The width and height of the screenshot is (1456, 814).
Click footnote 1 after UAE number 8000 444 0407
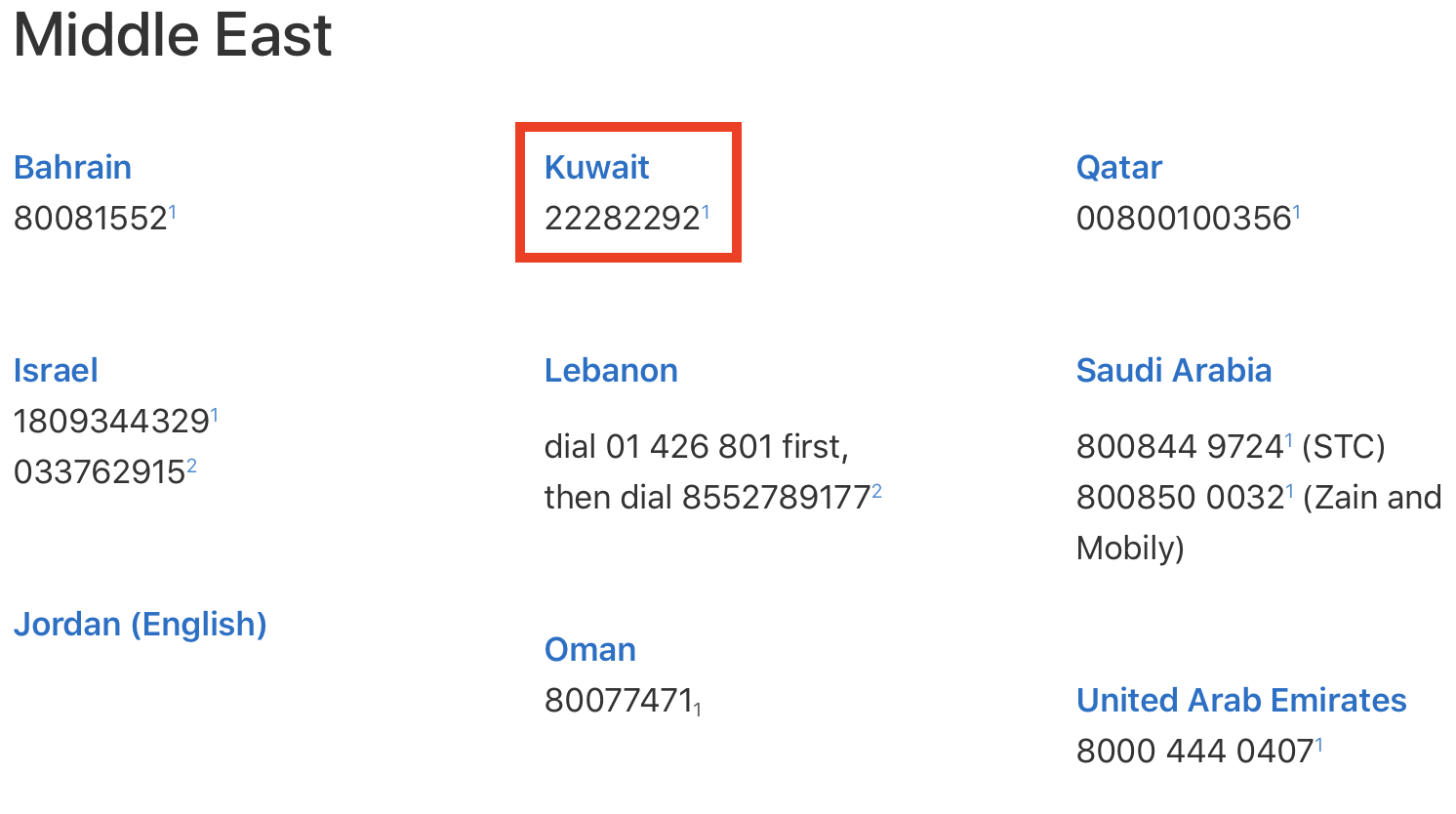[1319, 744]
